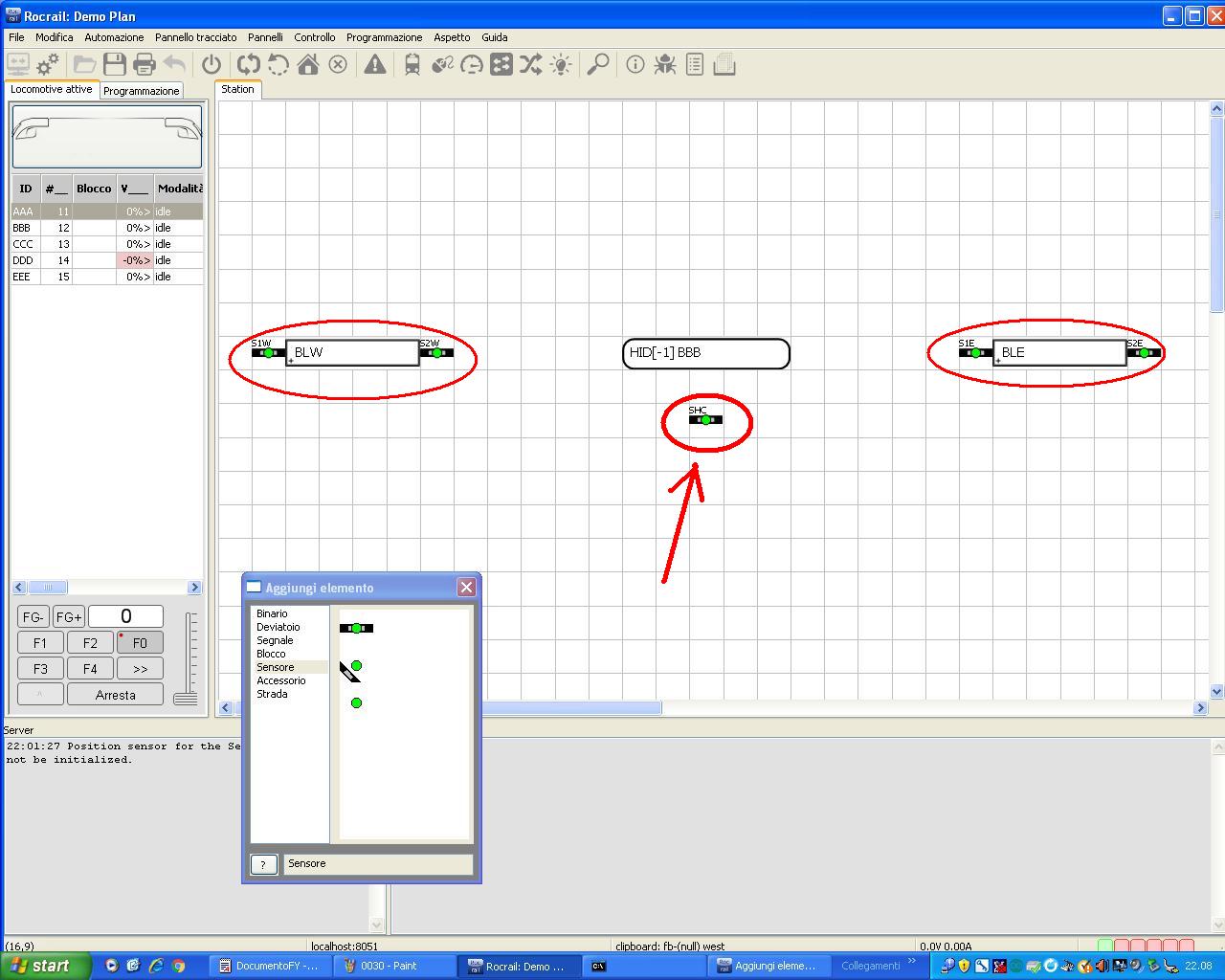Click the house icon in the toolbar

(x=308, y=64)
